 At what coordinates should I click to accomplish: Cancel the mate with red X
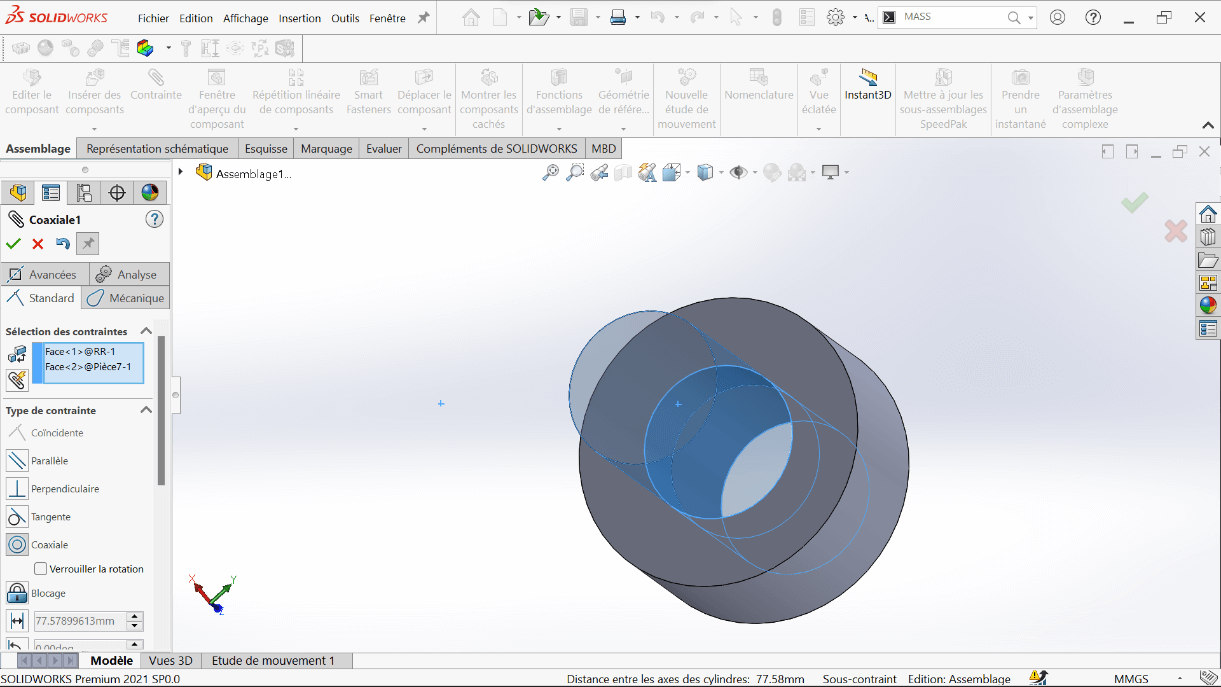click(x=38, y=244)
